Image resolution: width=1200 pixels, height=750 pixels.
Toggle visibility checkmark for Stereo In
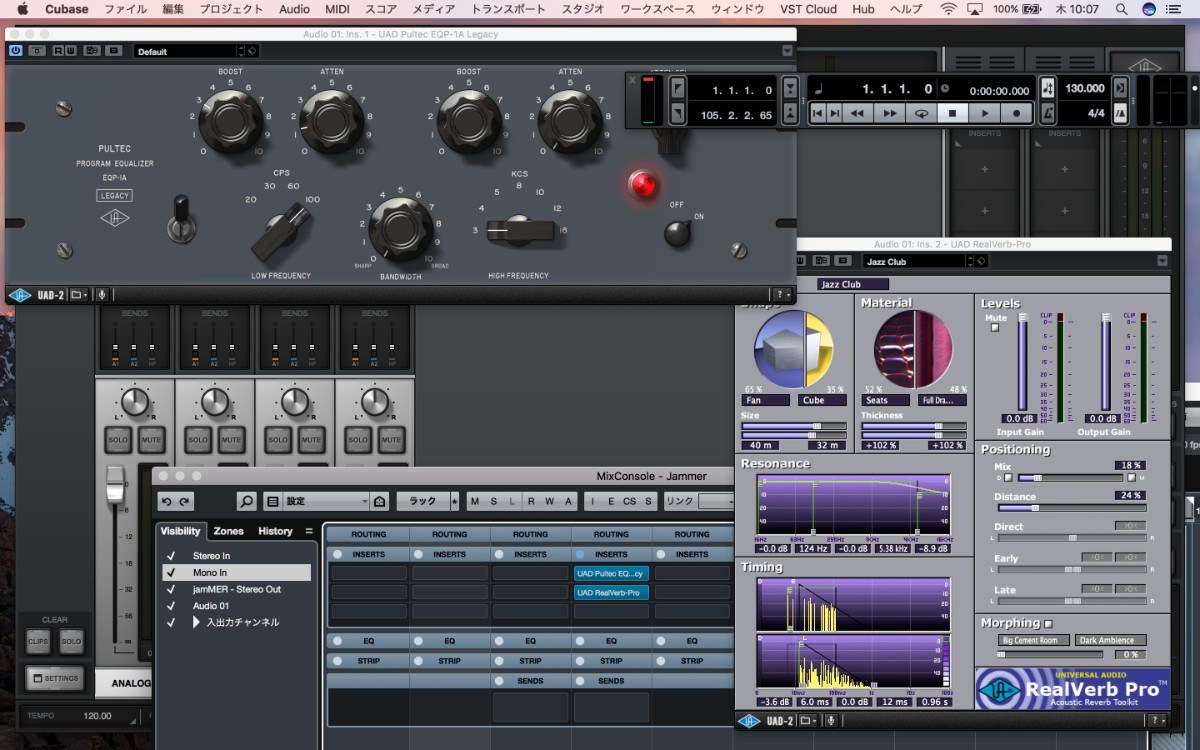pyautogui.click(x=171, y=556)
